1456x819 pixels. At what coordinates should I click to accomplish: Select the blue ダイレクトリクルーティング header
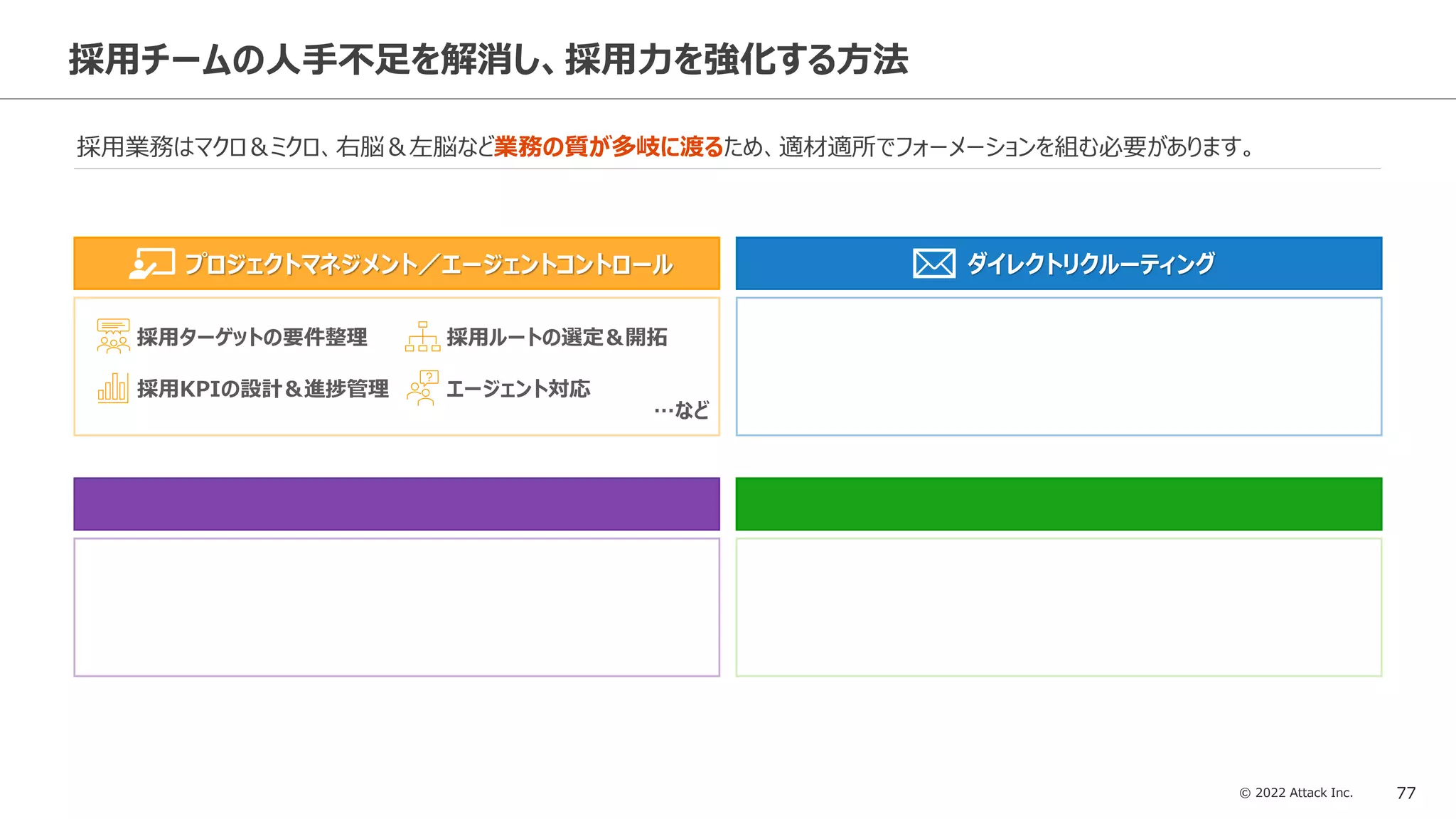(x=1059, y=263)
